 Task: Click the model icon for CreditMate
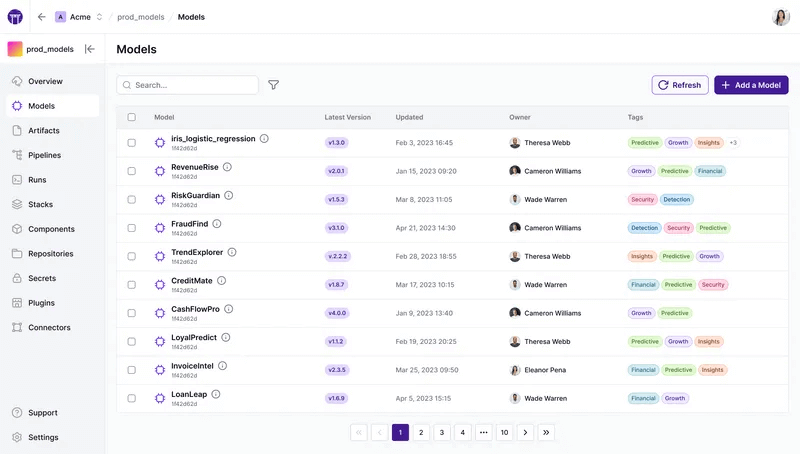[x=160, y=285]
